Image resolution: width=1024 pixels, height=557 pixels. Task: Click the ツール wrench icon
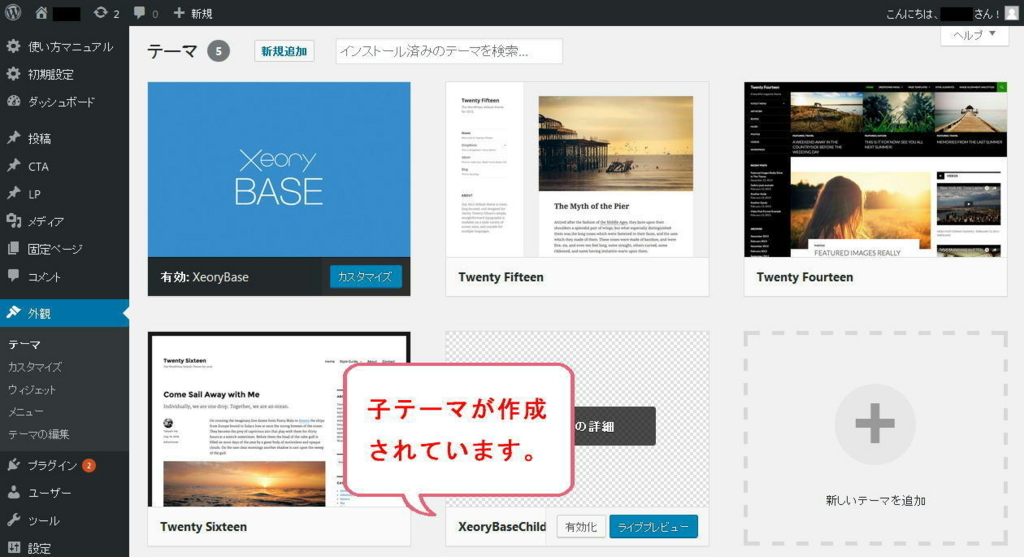[x=13, y=520]
